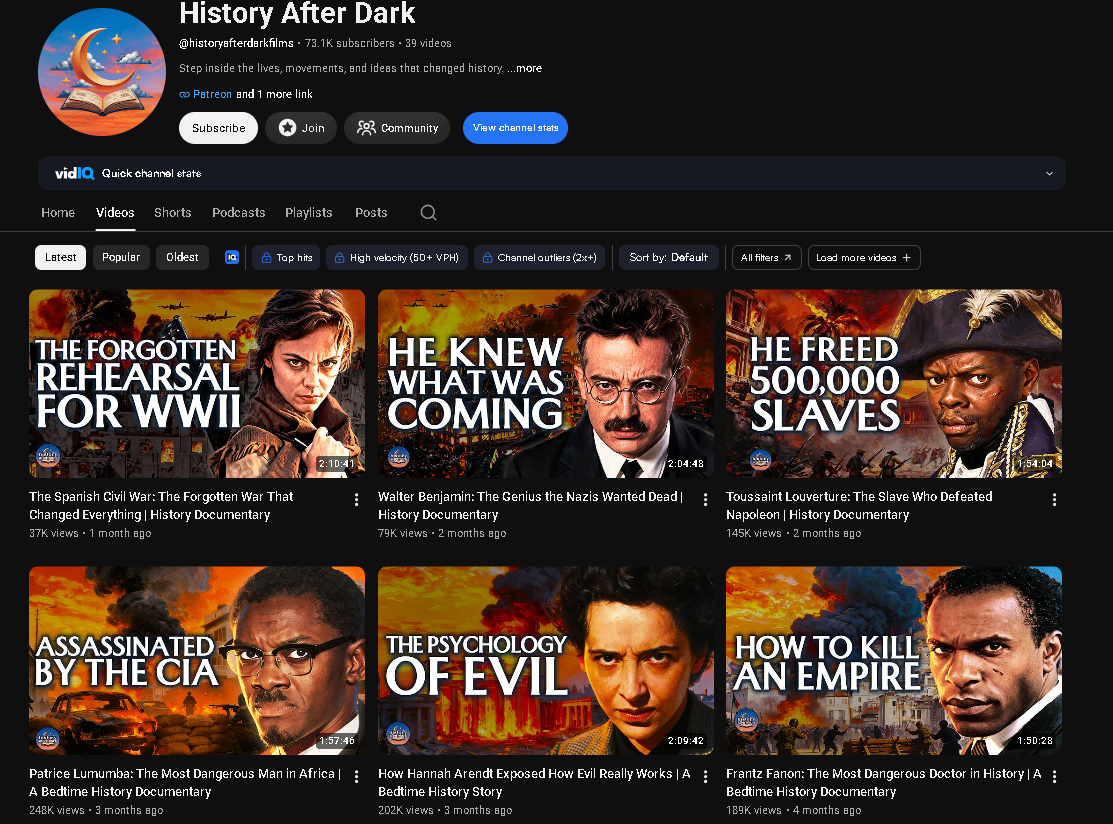The height and width of the screenshot is (824, 1113).
Task: Click the Spanish Civil War video title
Action: pos(161,505)
